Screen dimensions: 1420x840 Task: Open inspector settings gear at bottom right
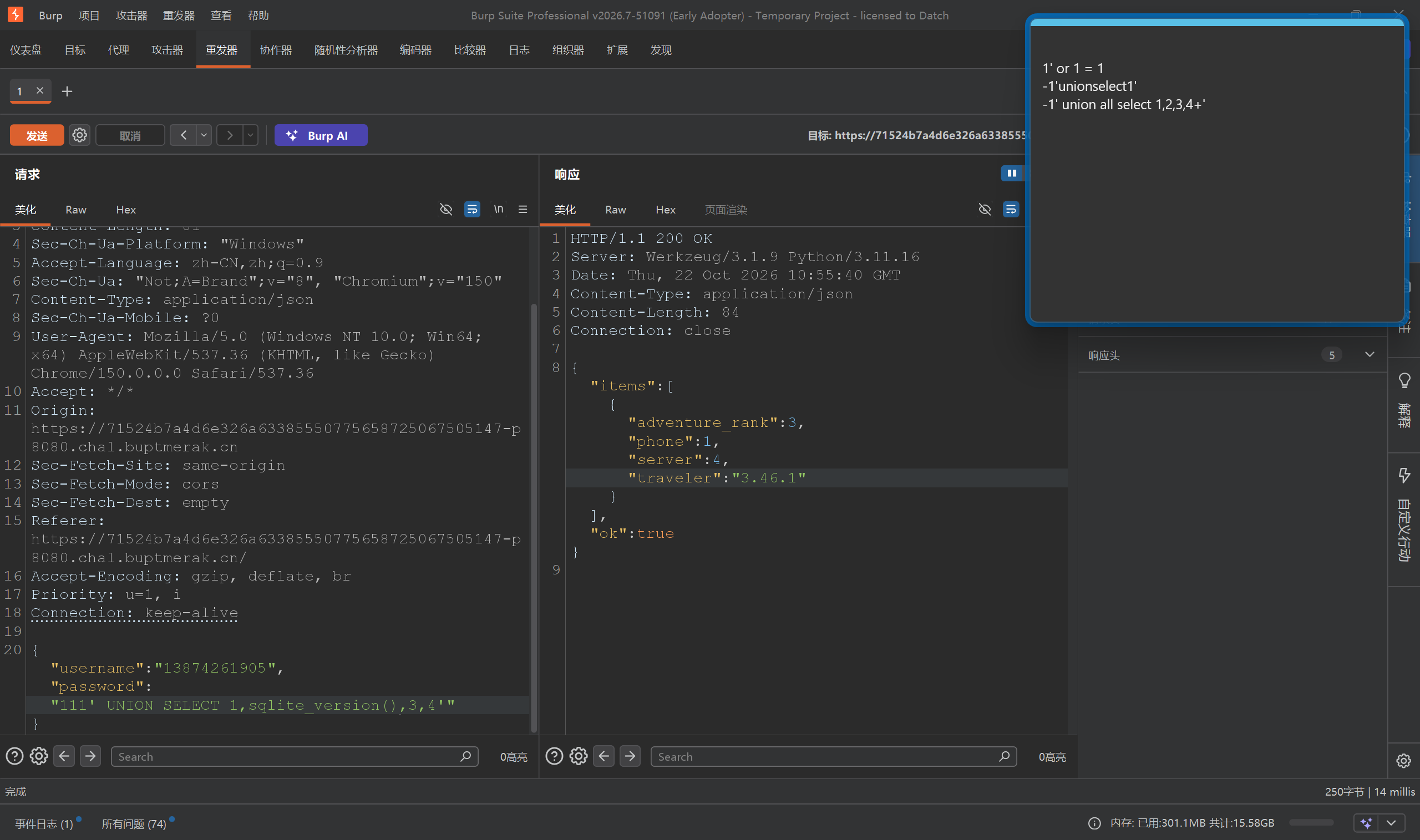(1403, 761)
